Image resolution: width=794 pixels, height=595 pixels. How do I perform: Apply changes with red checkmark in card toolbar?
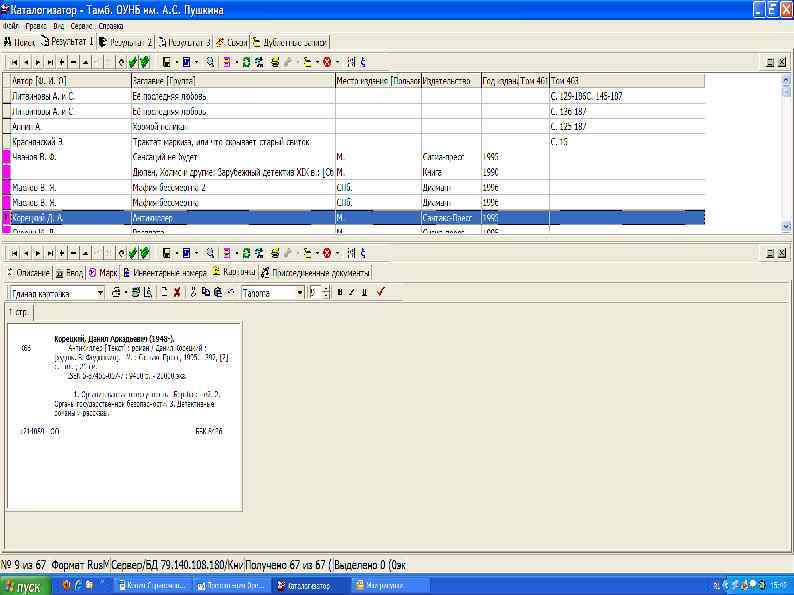381,291
